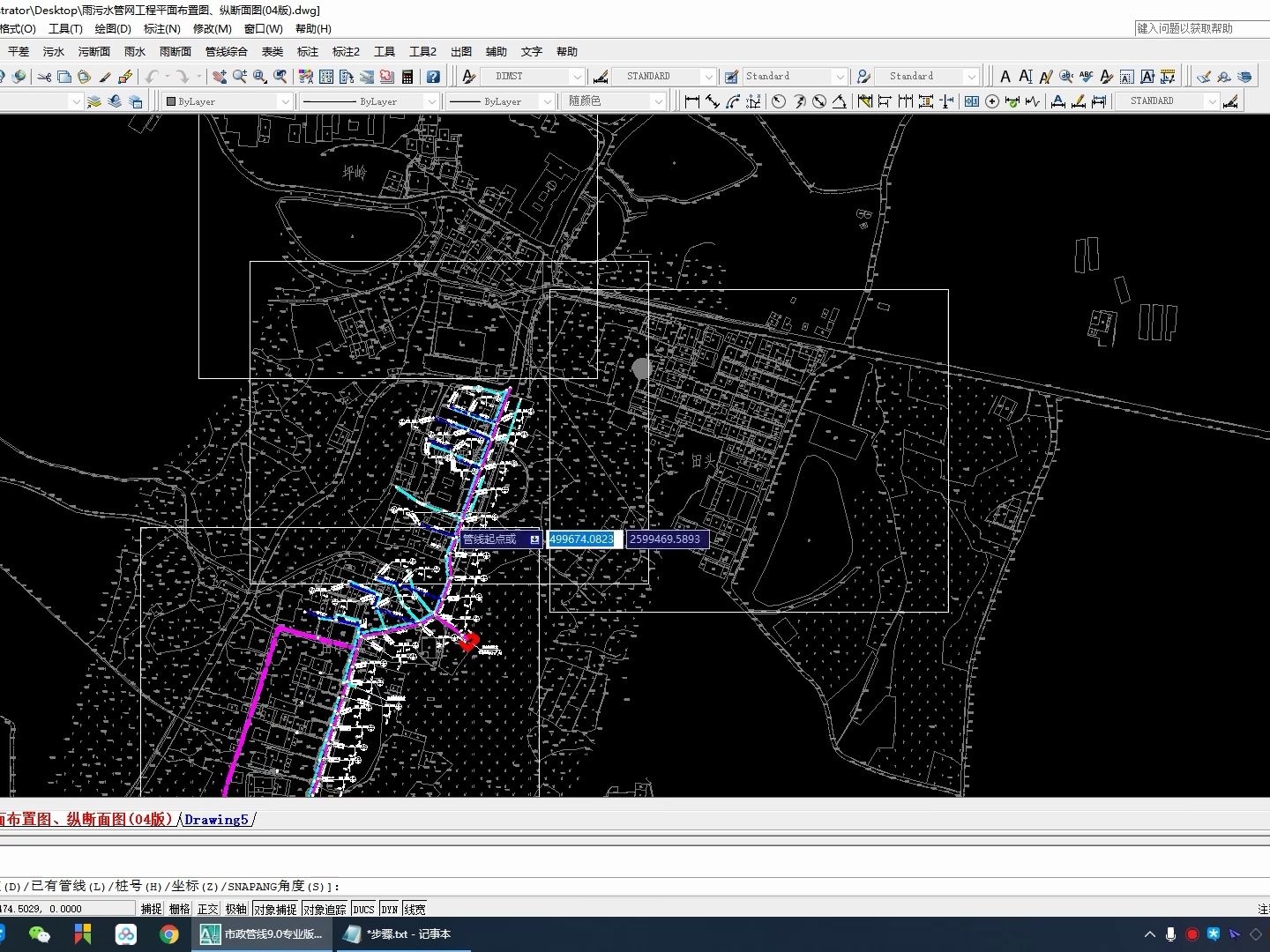
Task: Select the Linear dimension tool
Action: click(692, 101)
